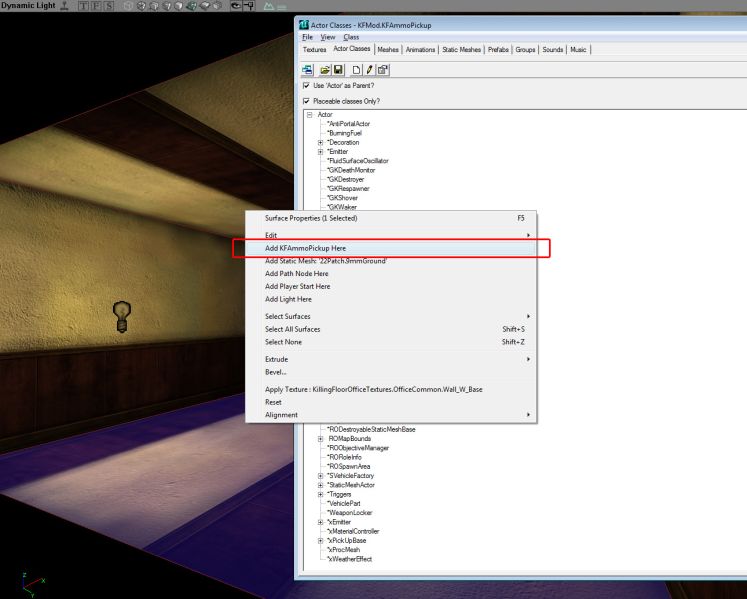Select ROObjectiveManager class
747x599 pixels.
(358, 448)
